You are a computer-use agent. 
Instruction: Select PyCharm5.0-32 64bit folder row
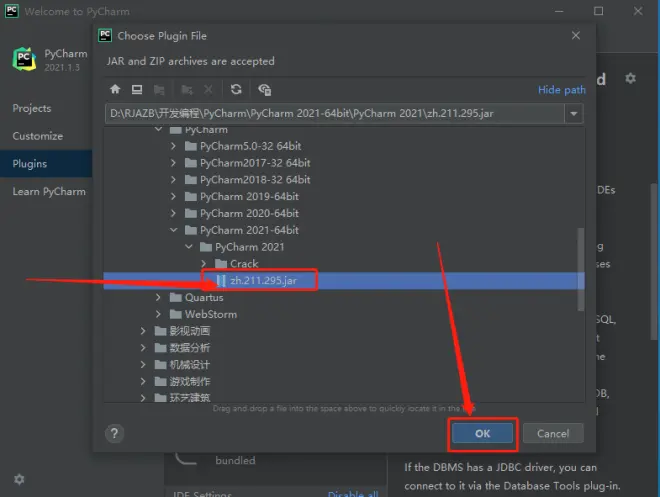click(344, 146)
